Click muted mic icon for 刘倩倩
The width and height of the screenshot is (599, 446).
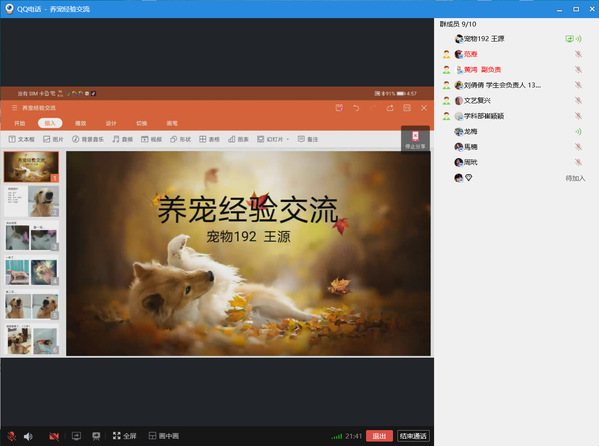[x=578, y=85]
